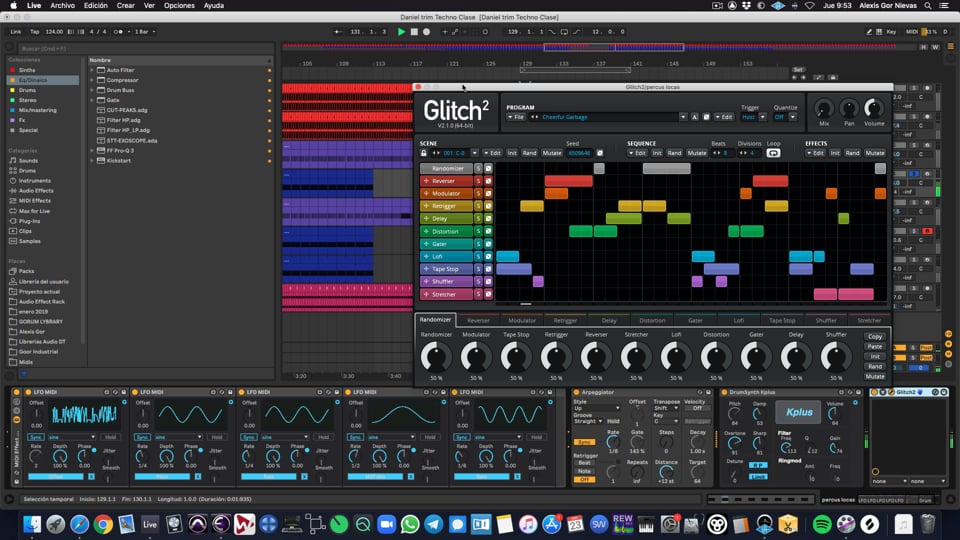Click the Seed value field
Image resolution: width=960 pixels, height=540 pixels.
[579, 153]
